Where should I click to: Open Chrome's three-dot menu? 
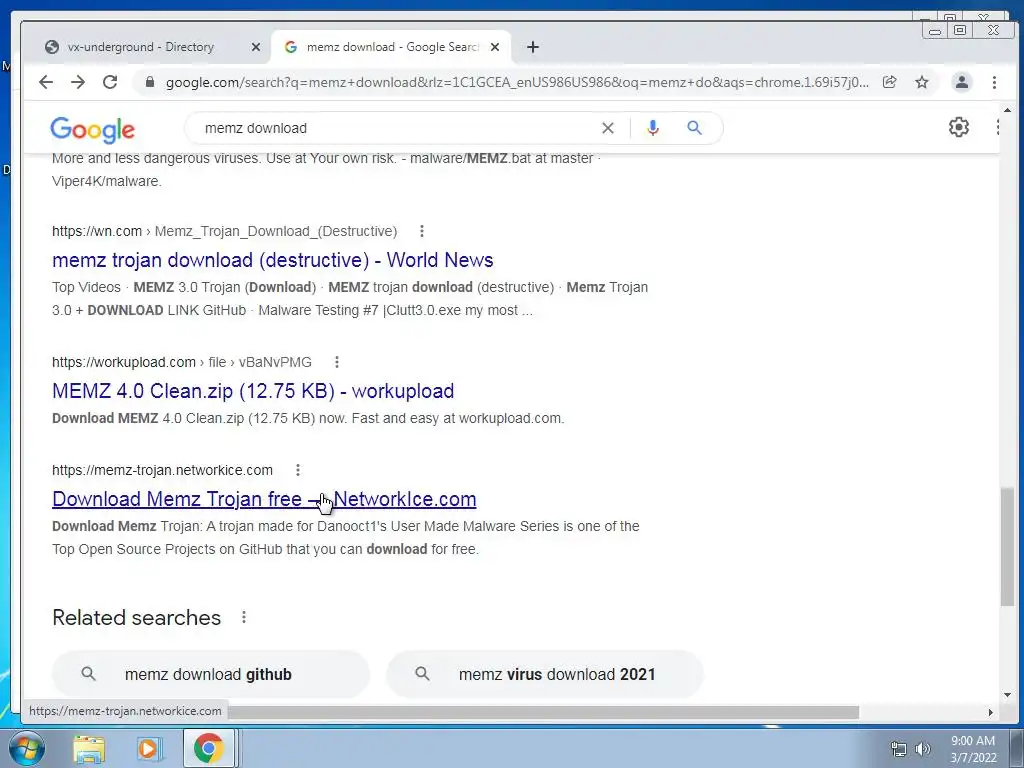pyautogui.click(x=994, y=82)
